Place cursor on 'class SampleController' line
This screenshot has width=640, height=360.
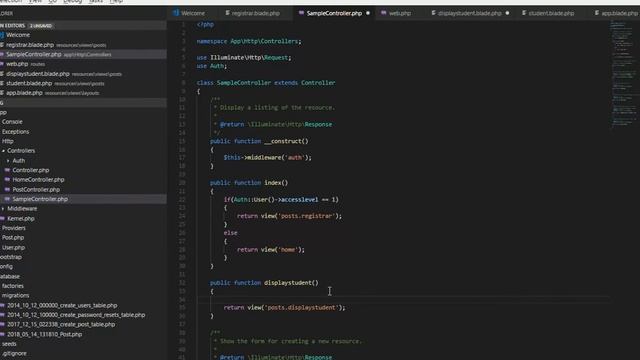pos(266,83)
